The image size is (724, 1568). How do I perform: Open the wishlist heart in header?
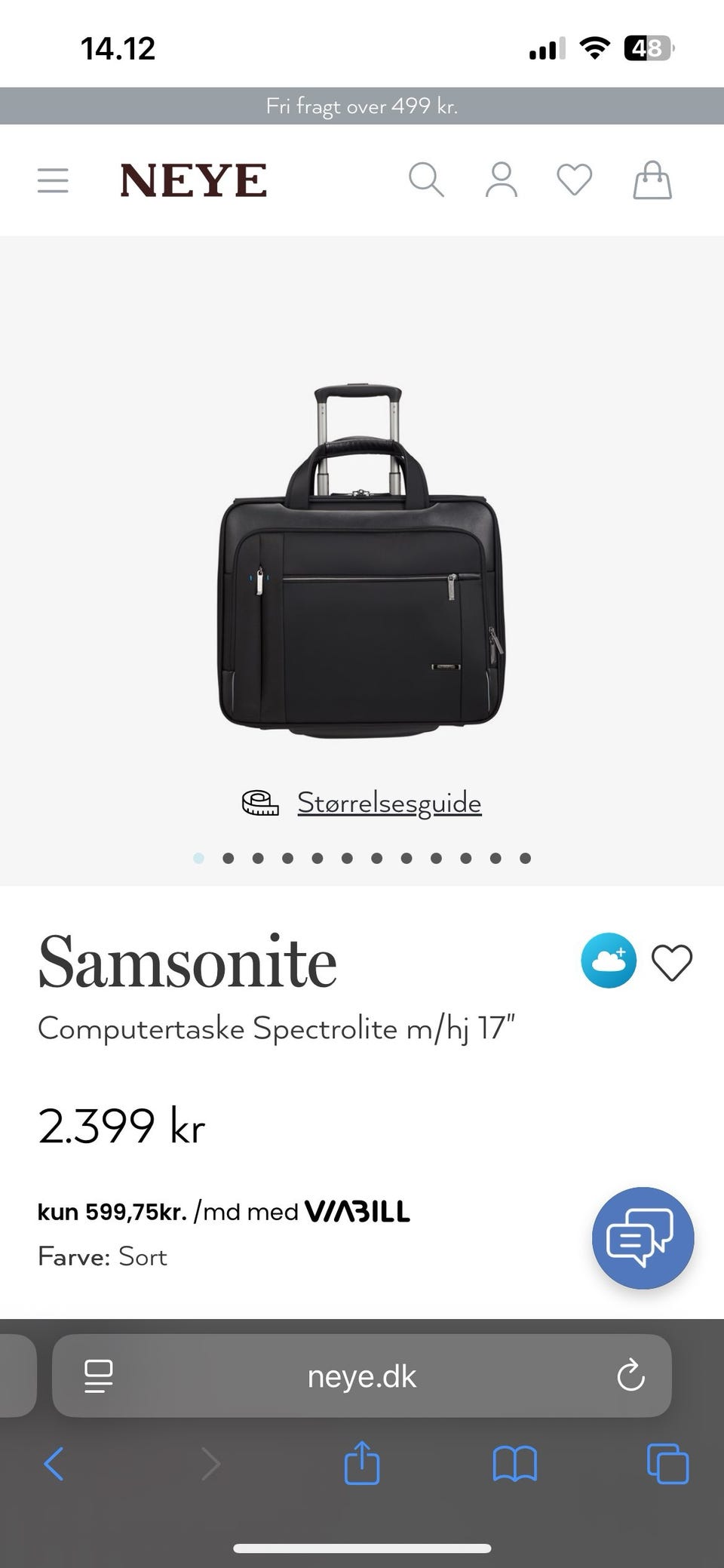pos(575,180)
